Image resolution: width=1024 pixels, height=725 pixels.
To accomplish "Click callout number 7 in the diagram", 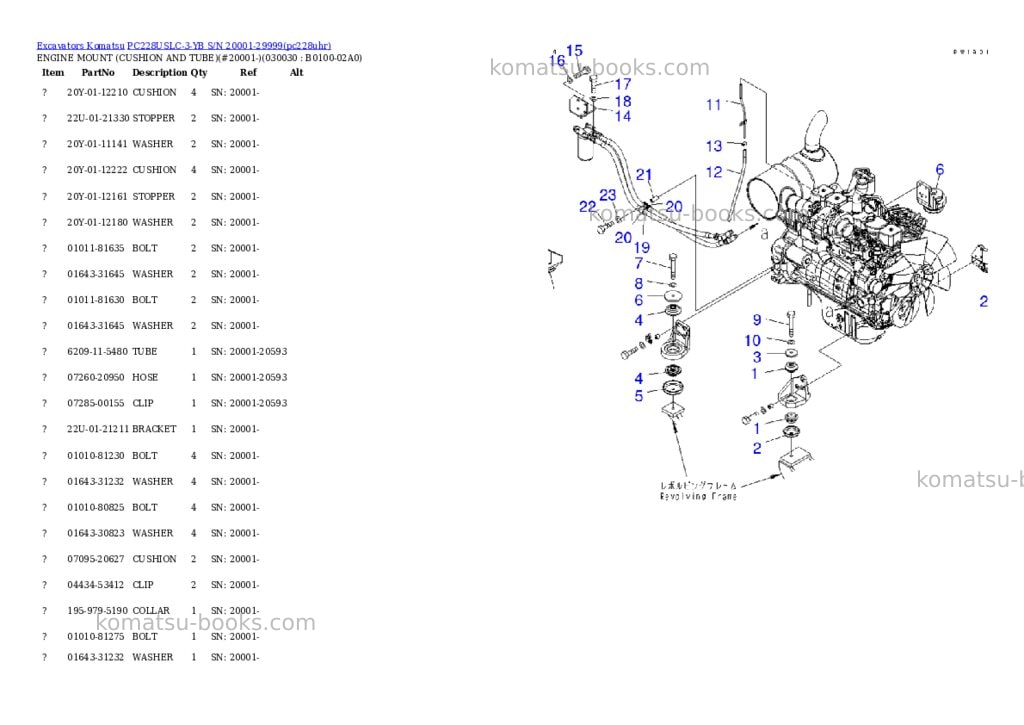I will 639,263.
